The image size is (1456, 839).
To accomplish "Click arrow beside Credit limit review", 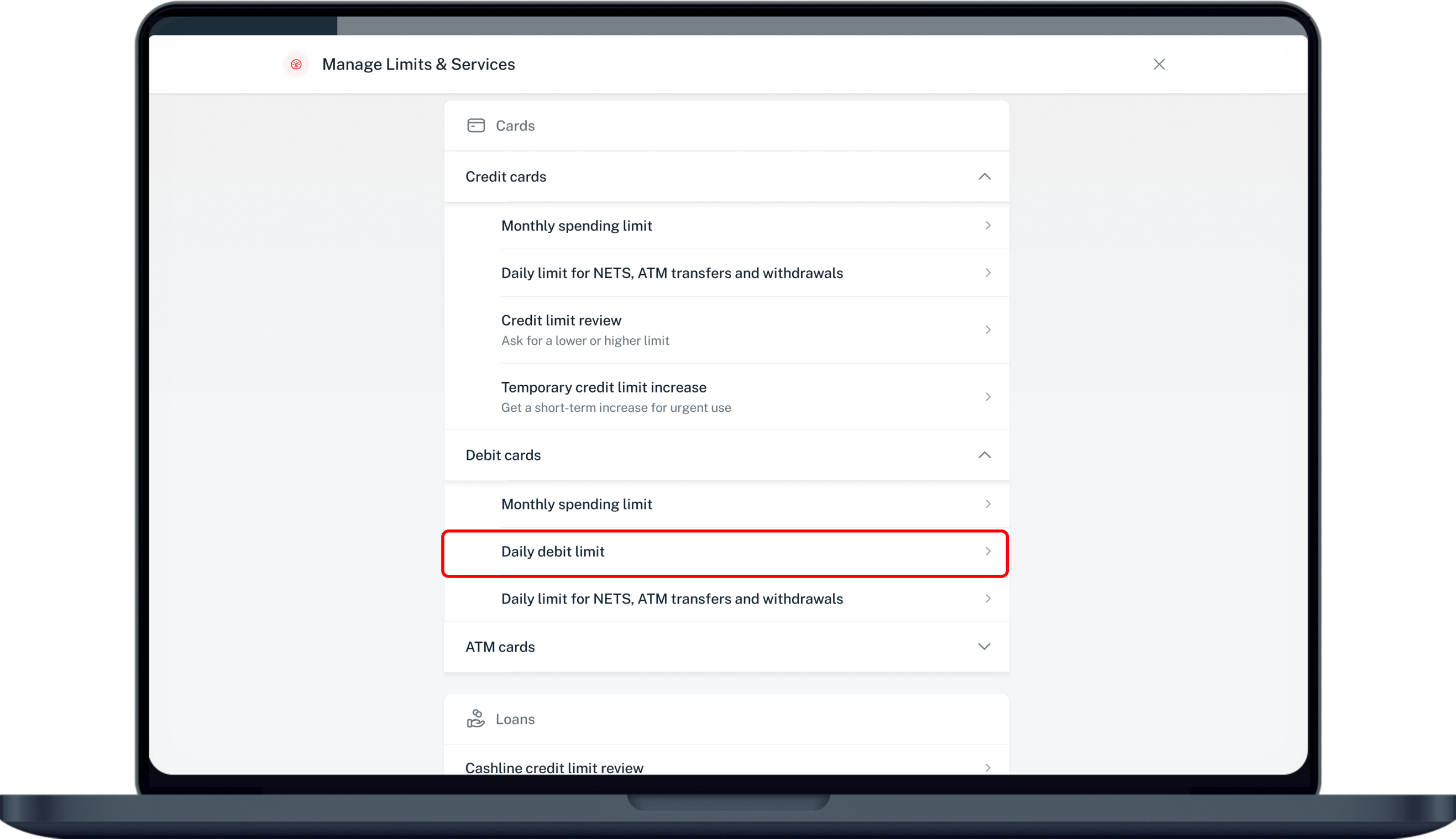I will pyautogui.click(x=988, y=330).
